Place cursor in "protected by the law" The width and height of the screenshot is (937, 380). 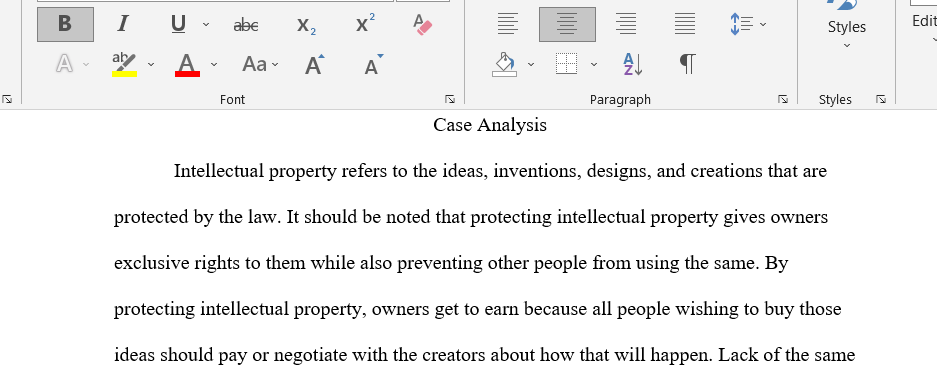click(197, 217)
